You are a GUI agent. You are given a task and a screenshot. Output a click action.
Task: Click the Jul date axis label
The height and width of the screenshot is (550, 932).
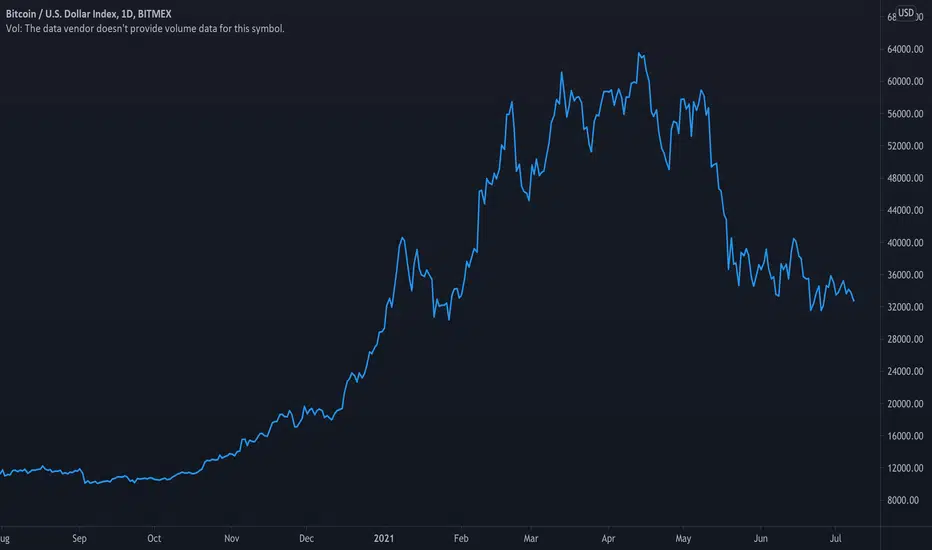(835, 538)
